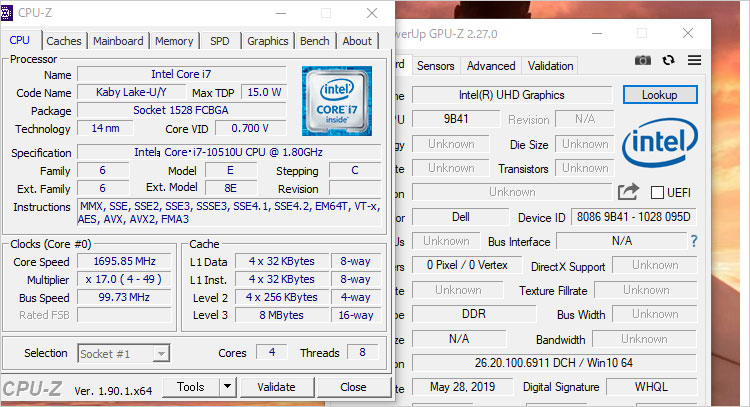Go to the Bench tab

coord(314,41)
